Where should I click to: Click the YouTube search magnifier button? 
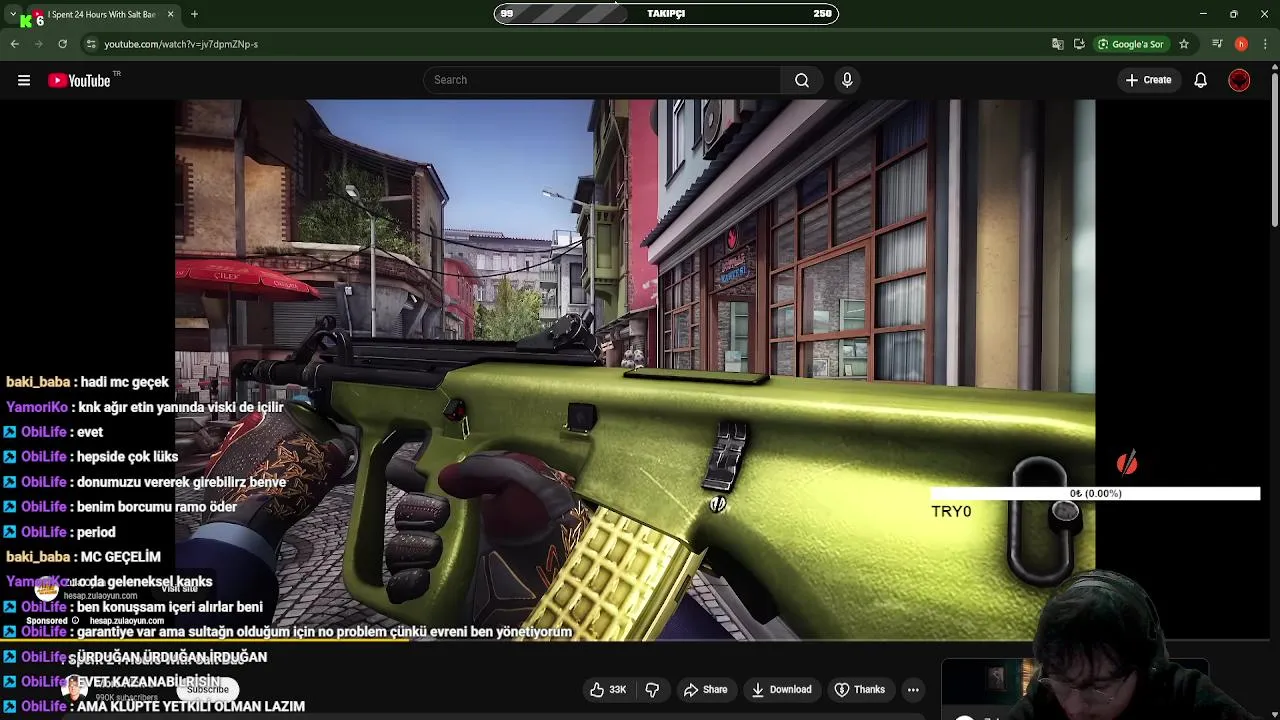(802, 80)
